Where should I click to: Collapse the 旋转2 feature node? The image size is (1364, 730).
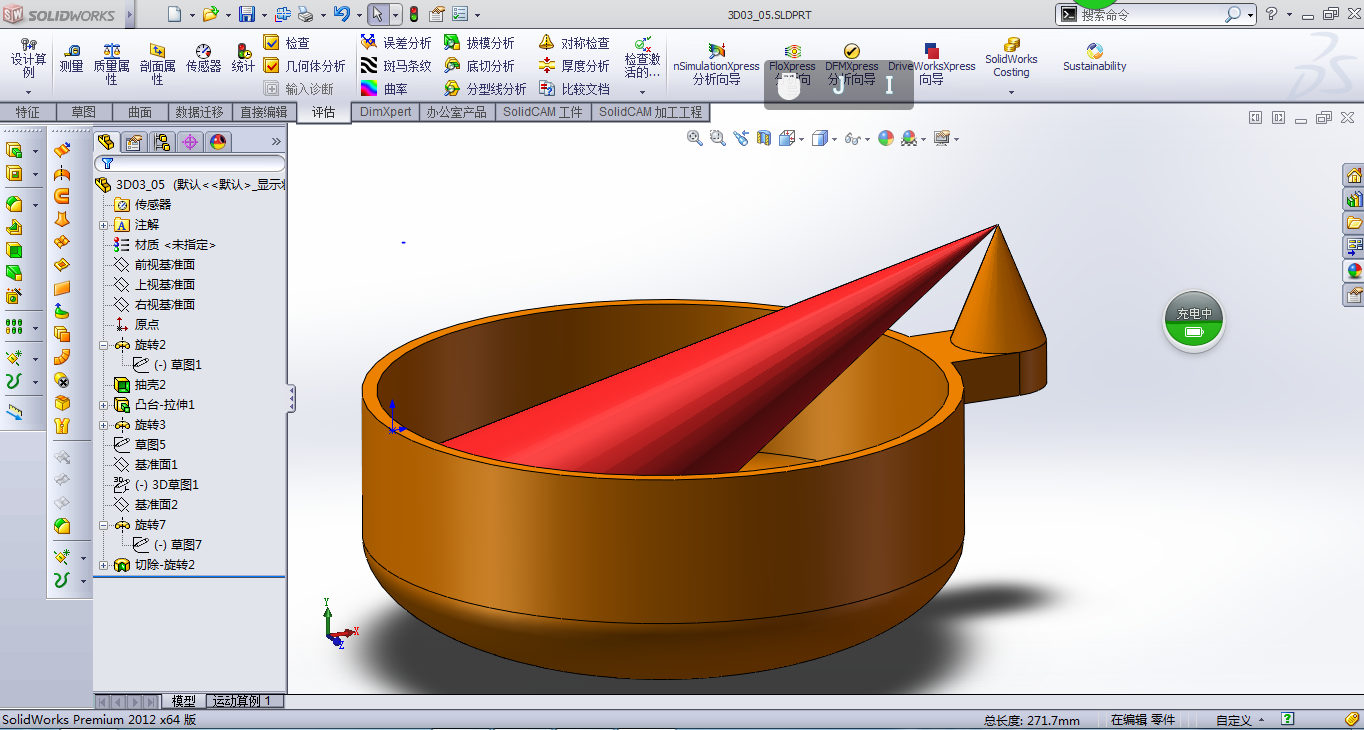click(x=104, y=345)
